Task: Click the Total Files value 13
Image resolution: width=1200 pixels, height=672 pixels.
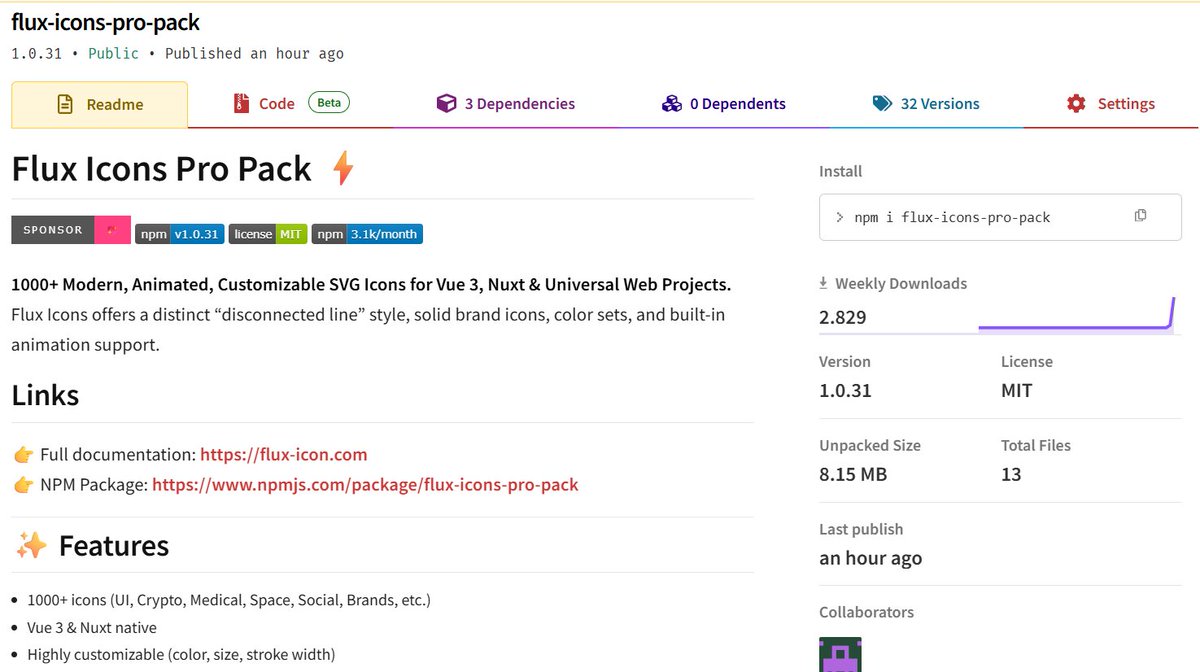Action: (x=1011, y=475)
